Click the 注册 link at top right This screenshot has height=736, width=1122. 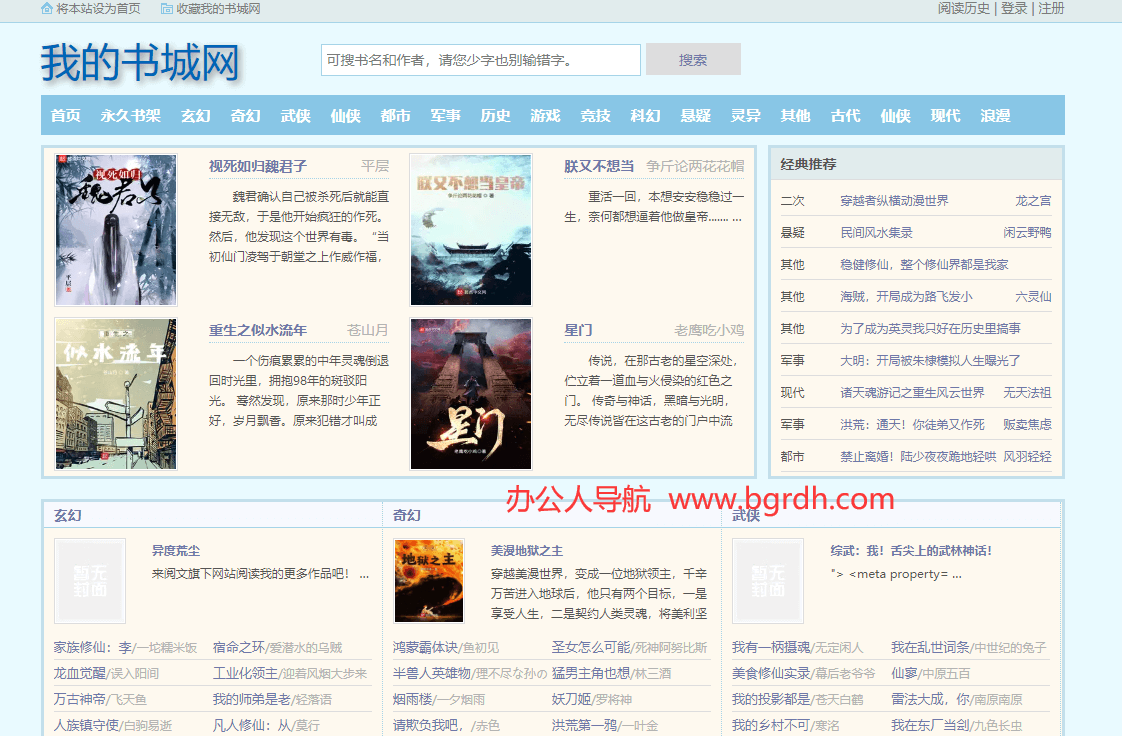[1051, 8]
